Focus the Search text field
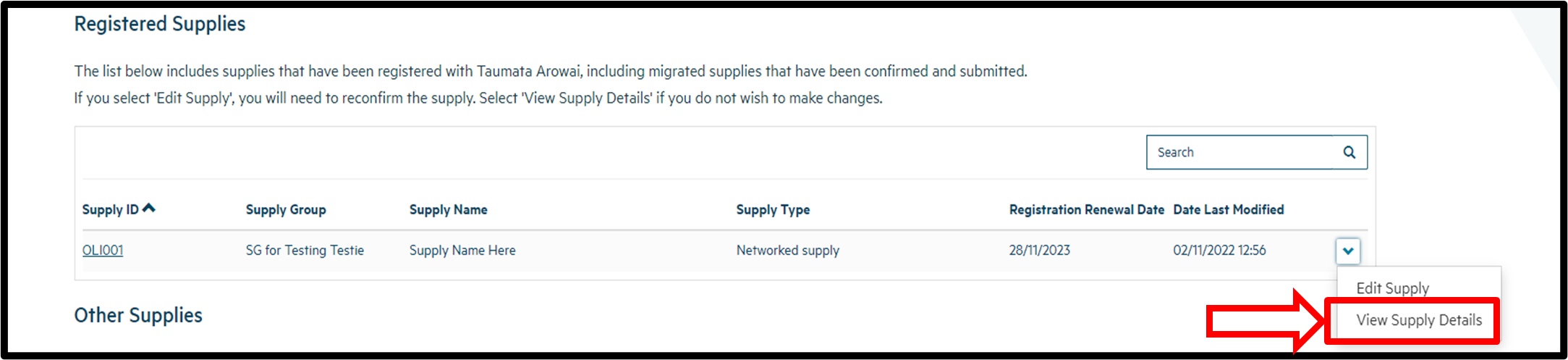The image size is (1568, 360). (1239, 152)
